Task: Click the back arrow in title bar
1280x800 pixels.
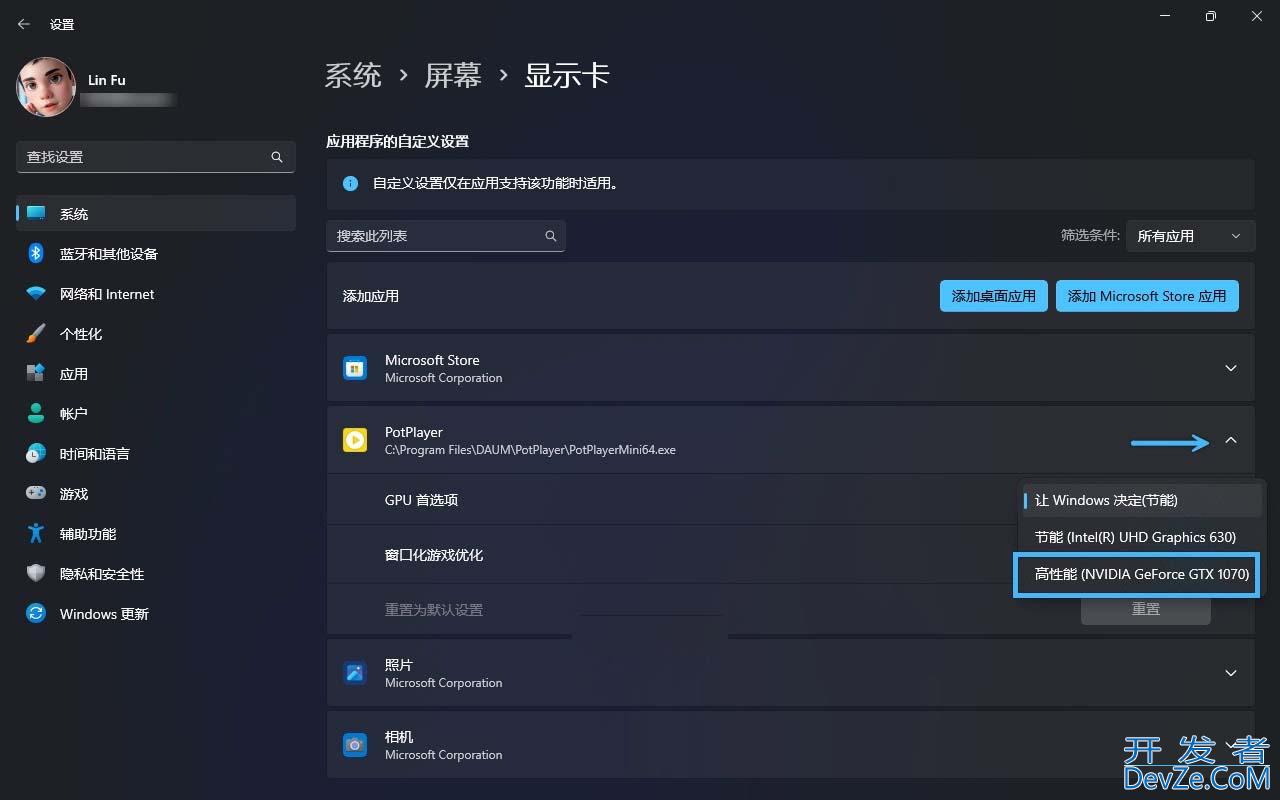Action: [x=24, y=24]
